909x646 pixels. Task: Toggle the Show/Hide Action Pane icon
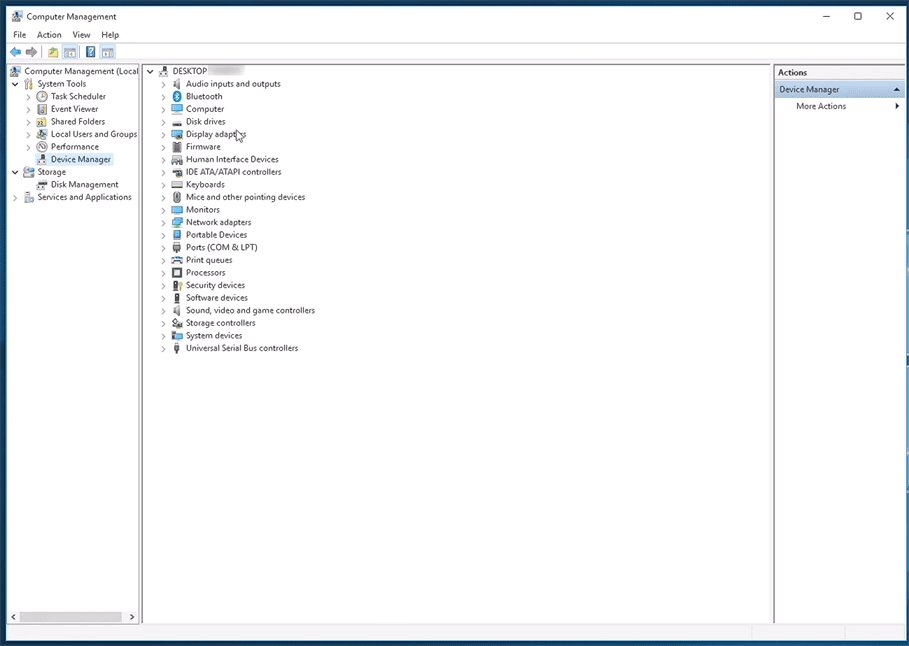[x=108, y=52]
